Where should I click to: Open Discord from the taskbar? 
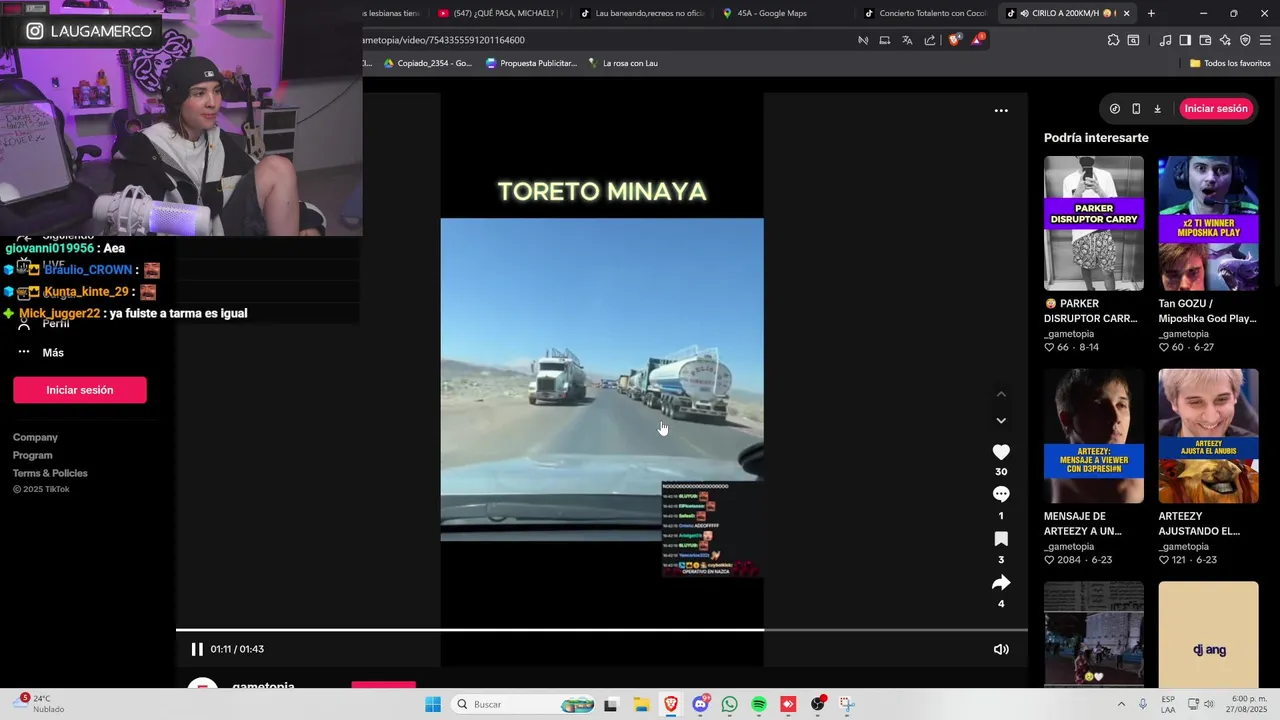coord(700,704)
